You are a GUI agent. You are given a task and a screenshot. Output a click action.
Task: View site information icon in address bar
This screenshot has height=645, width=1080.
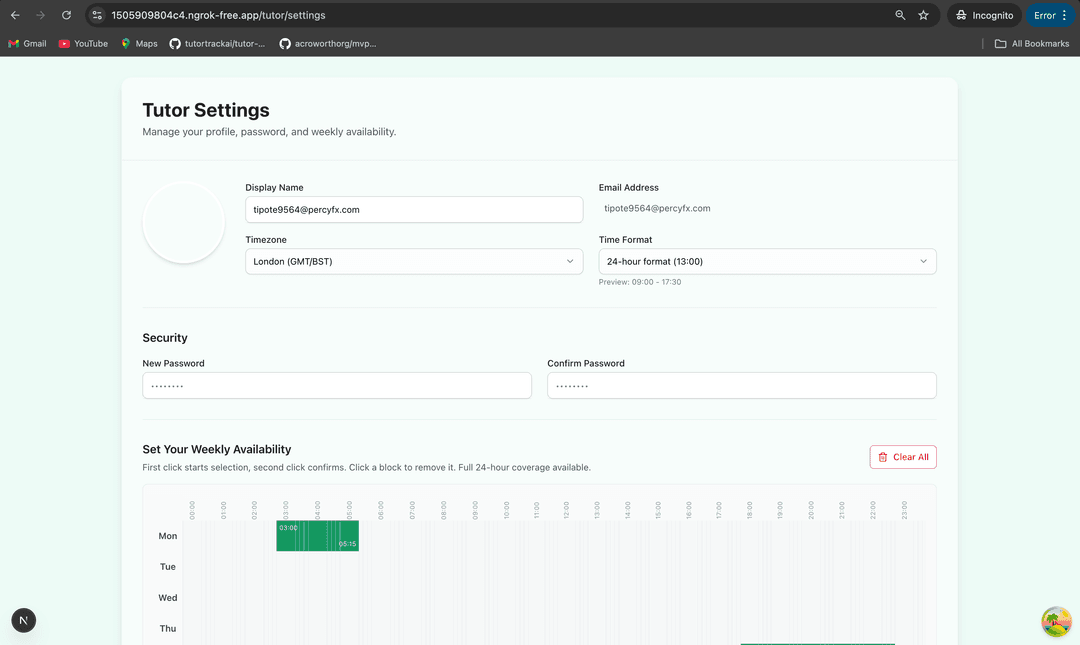(97, 15)
